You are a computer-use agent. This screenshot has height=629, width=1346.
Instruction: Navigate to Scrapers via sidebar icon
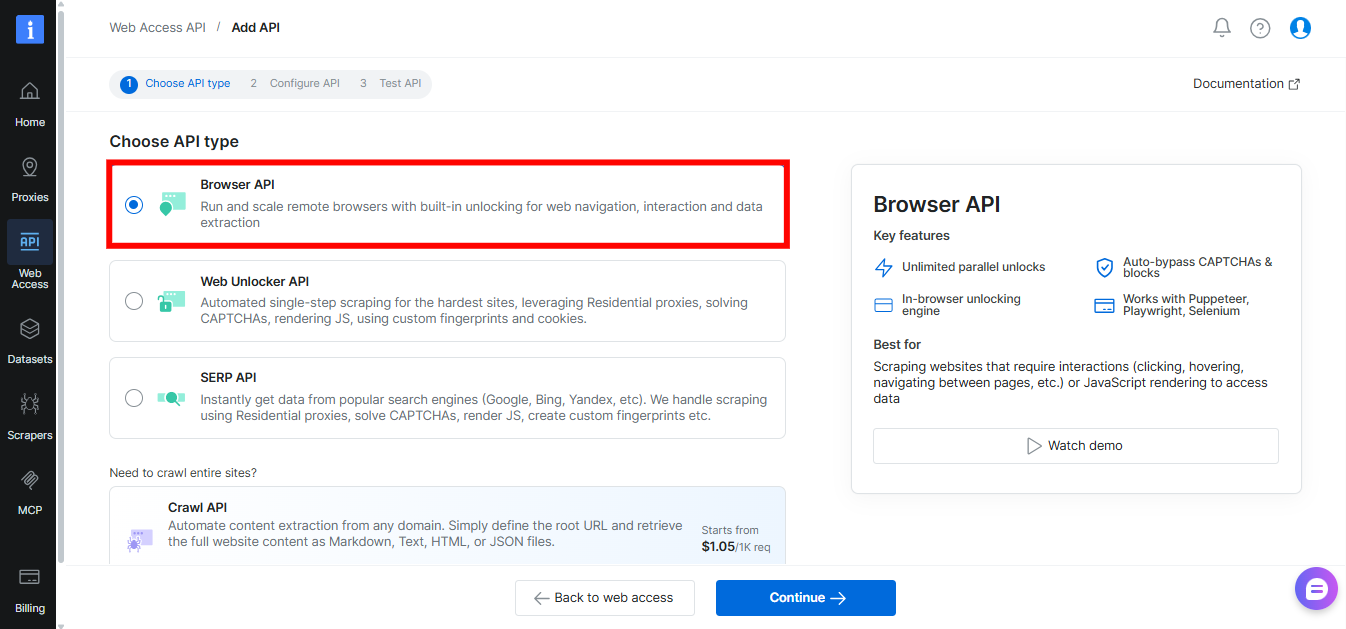[29, 411]
